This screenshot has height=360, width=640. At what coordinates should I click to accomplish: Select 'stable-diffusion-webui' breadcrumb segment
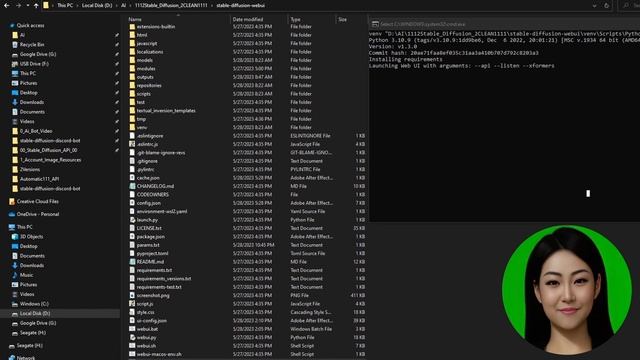(x=240, y=6)
